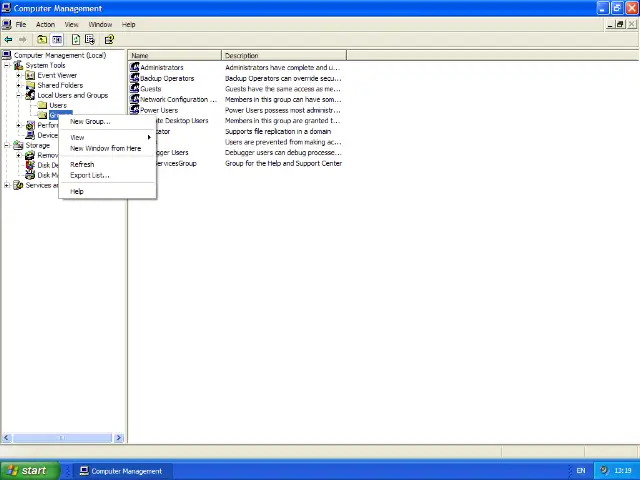Select New Window from Here
The height and width of the screenshot is (480, 640).
click(x=108, y=149)
